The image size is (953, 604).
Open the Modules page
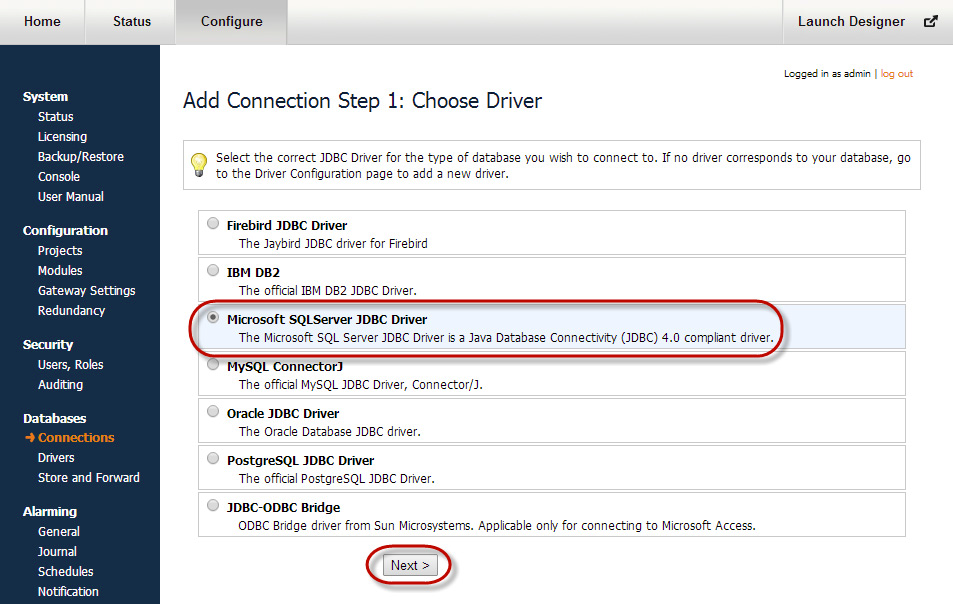[60, 270]
